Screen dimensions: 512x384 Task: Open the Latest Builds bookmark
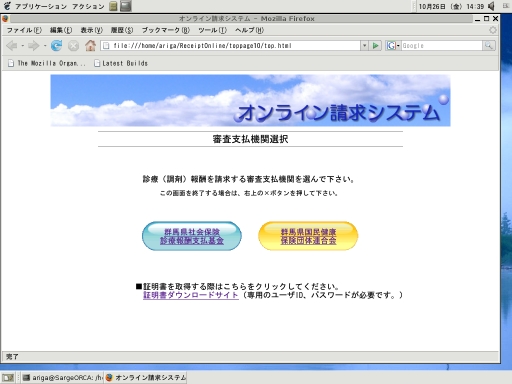[121, 63]
